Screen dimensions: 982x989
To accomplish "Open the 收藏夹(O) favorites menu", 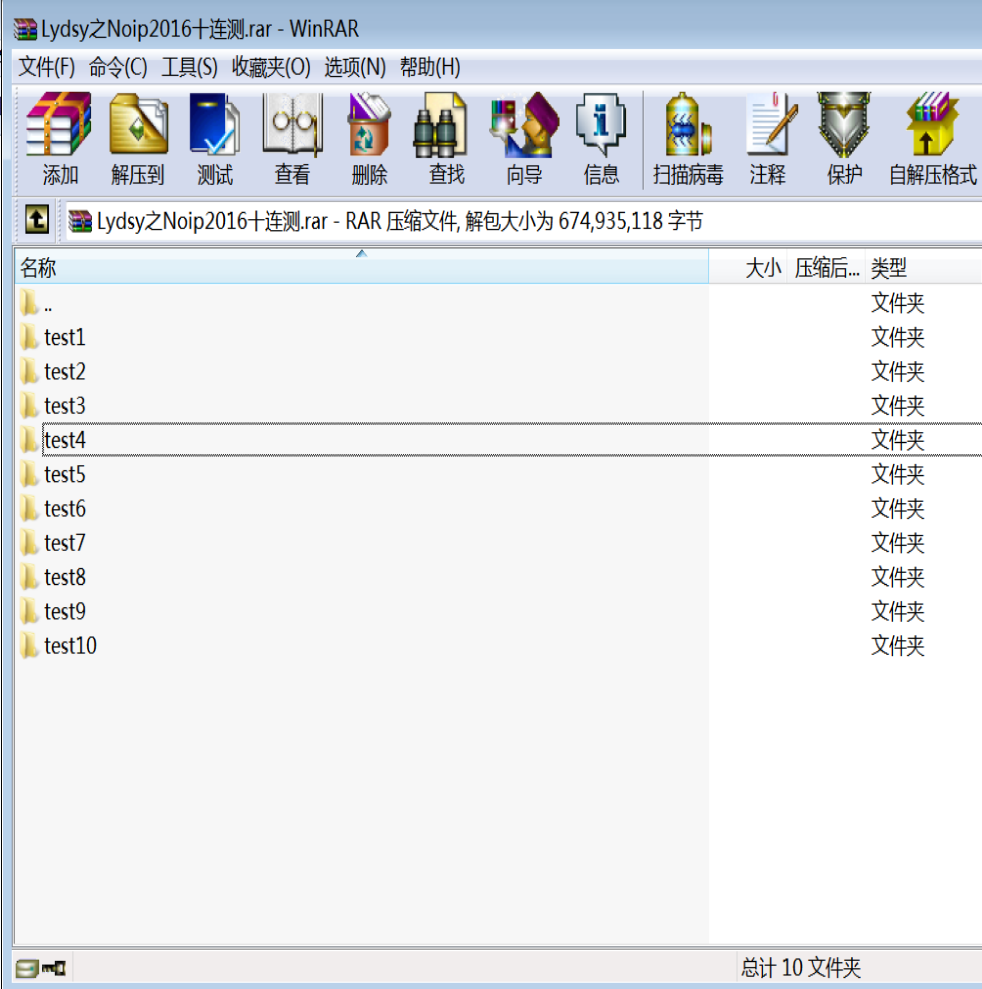I will [271, 68].
